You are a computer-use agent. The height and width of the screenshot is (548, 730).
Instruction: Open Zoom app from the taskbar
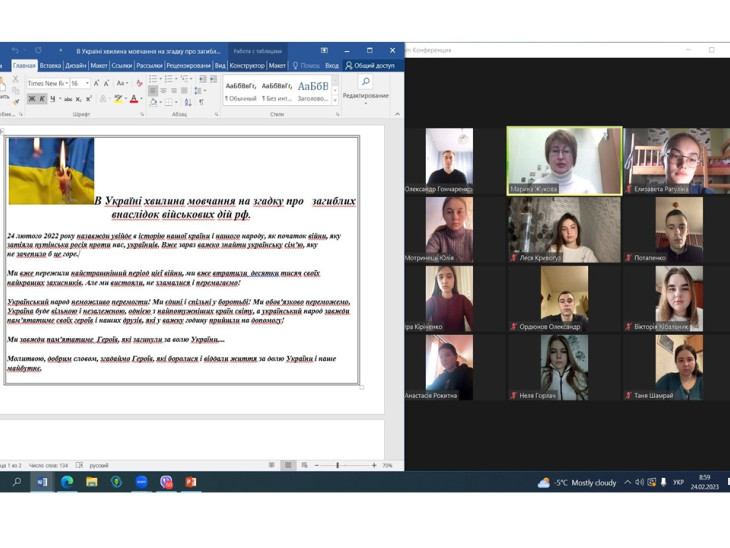coord(141,482)
